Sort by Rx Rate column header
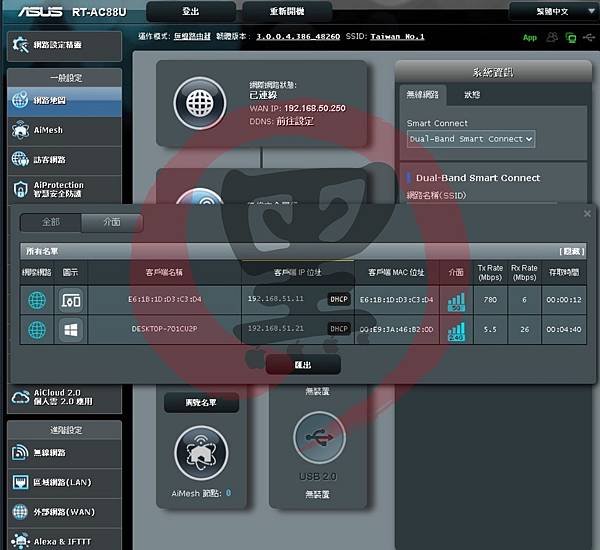Screen dimensions: 600x550 [x=524, y=273]
